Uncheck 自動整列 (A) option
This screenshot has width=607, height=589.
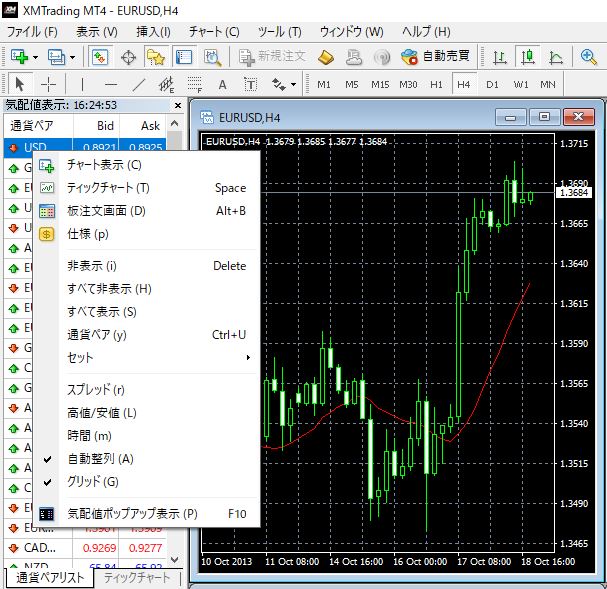(x=146, y=459)
